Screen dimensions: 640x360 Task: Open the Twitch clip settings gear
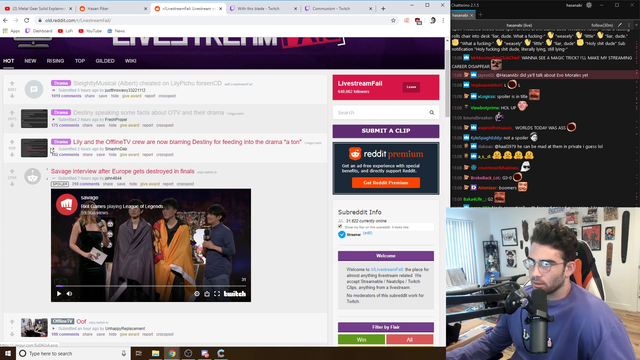click(x=197, y=293)
